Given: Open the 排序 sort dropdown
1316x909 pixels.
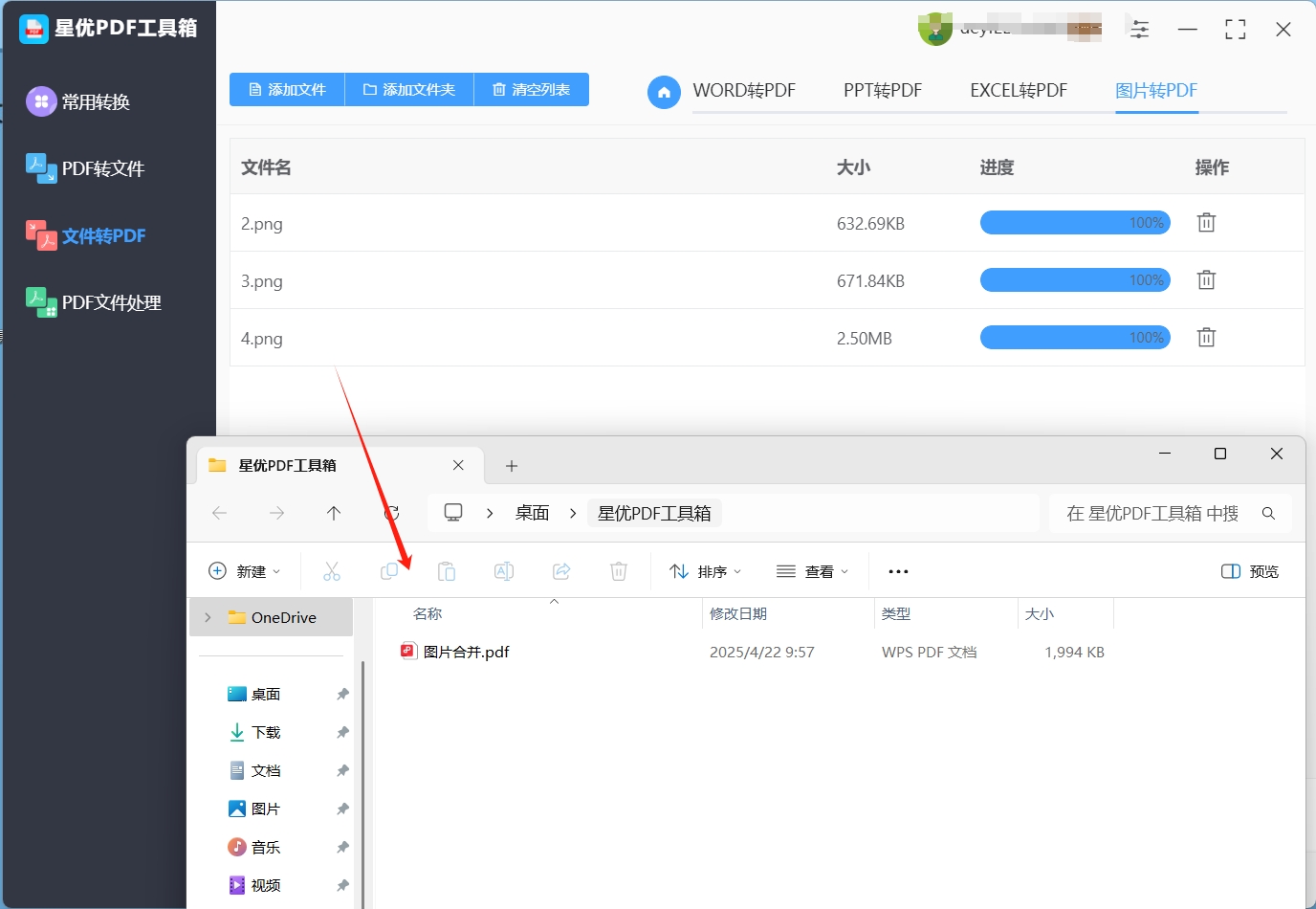Looking at the screenshot, I should coord(706,571).
